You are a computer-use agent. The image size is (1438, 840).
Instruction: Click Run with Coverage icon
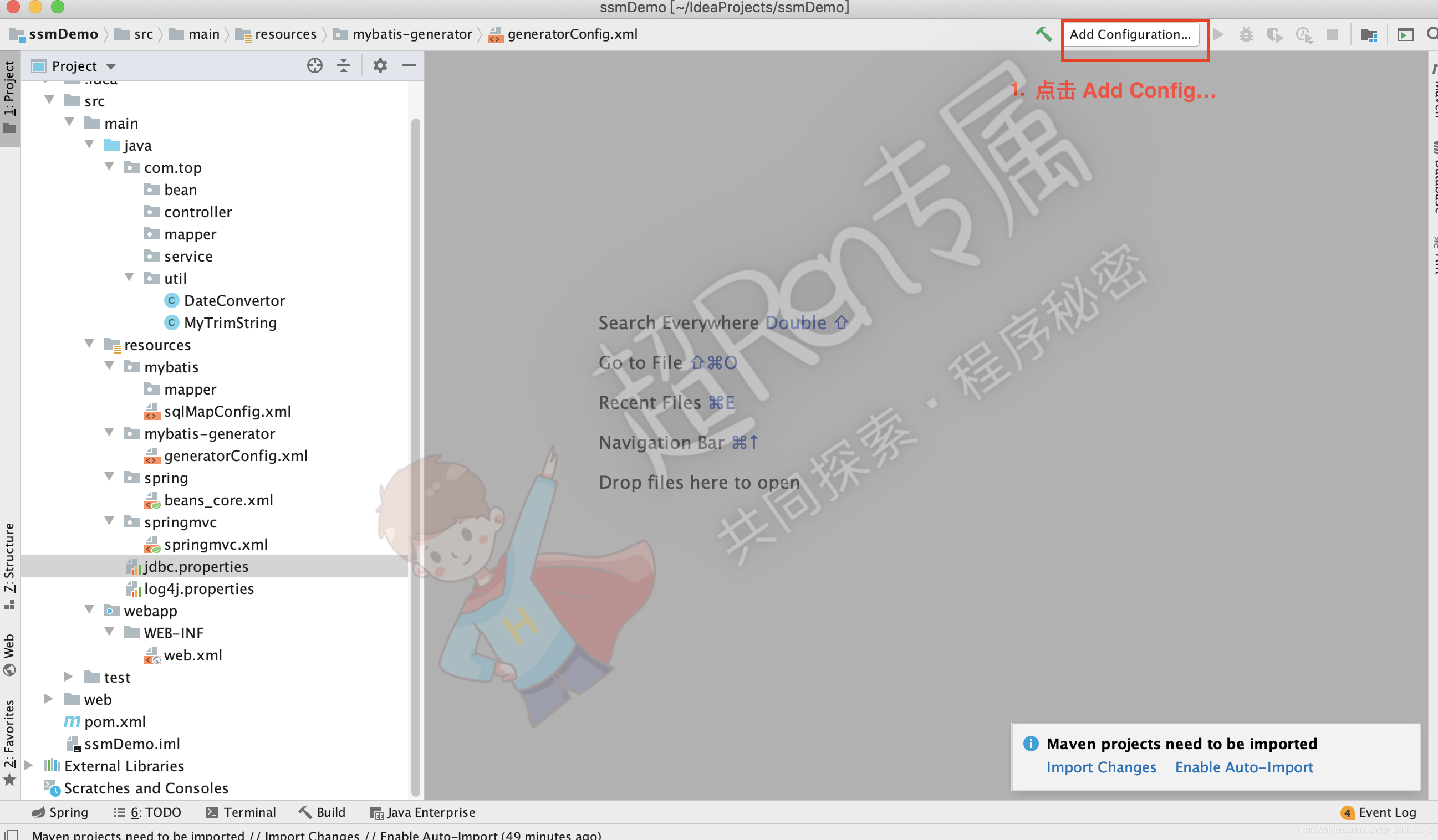1274,35
